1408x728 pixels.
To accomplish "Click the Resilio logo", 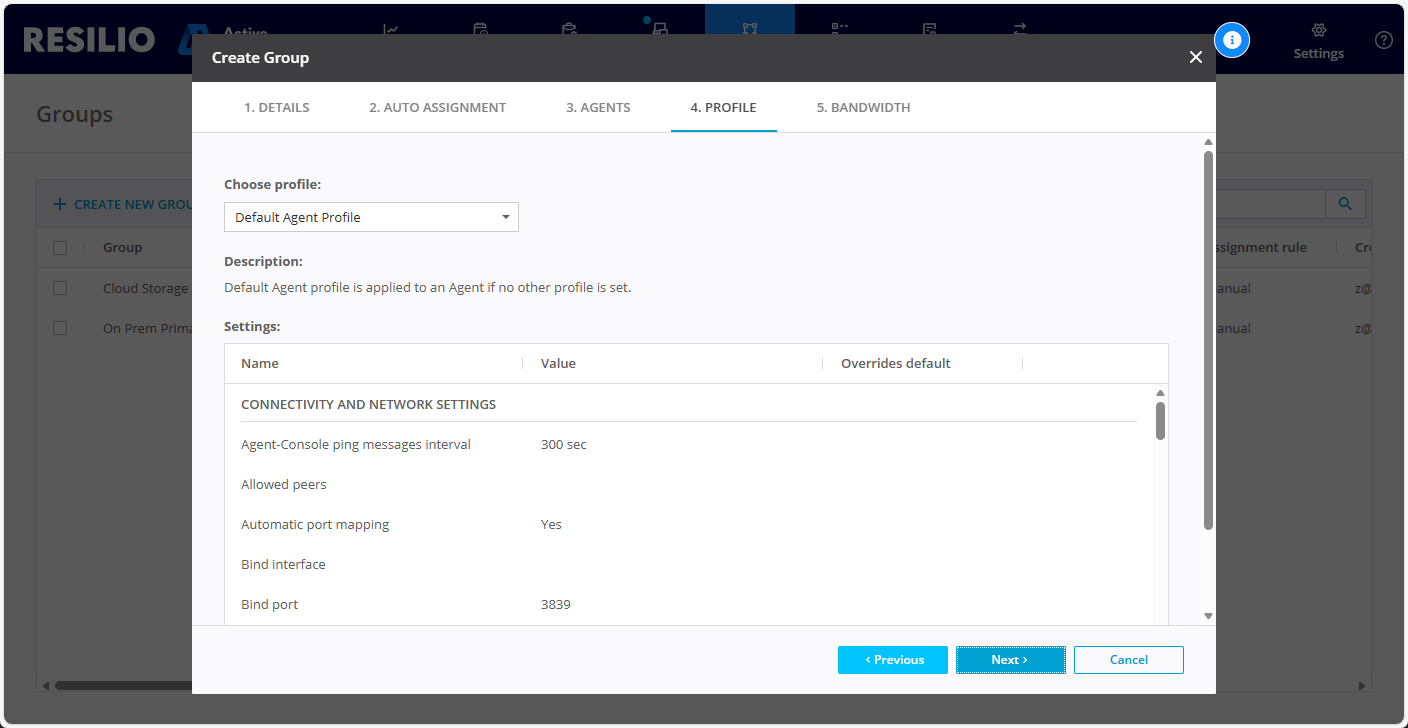I will tap(90, 40).
